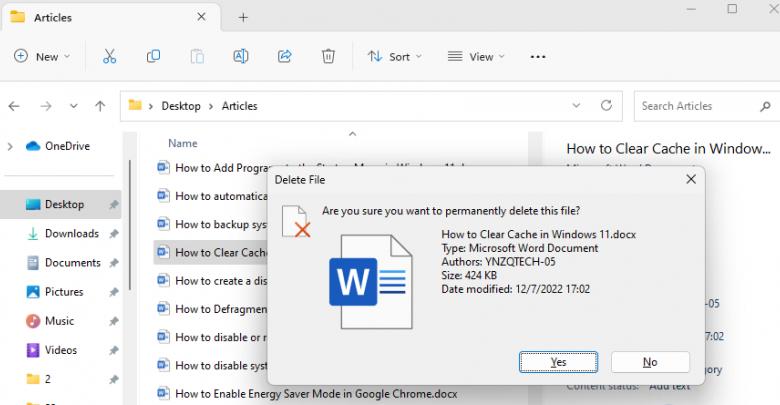The image size is (780, 405).
Task: Expand the OneDrive tree node
Action: point(10,146)
